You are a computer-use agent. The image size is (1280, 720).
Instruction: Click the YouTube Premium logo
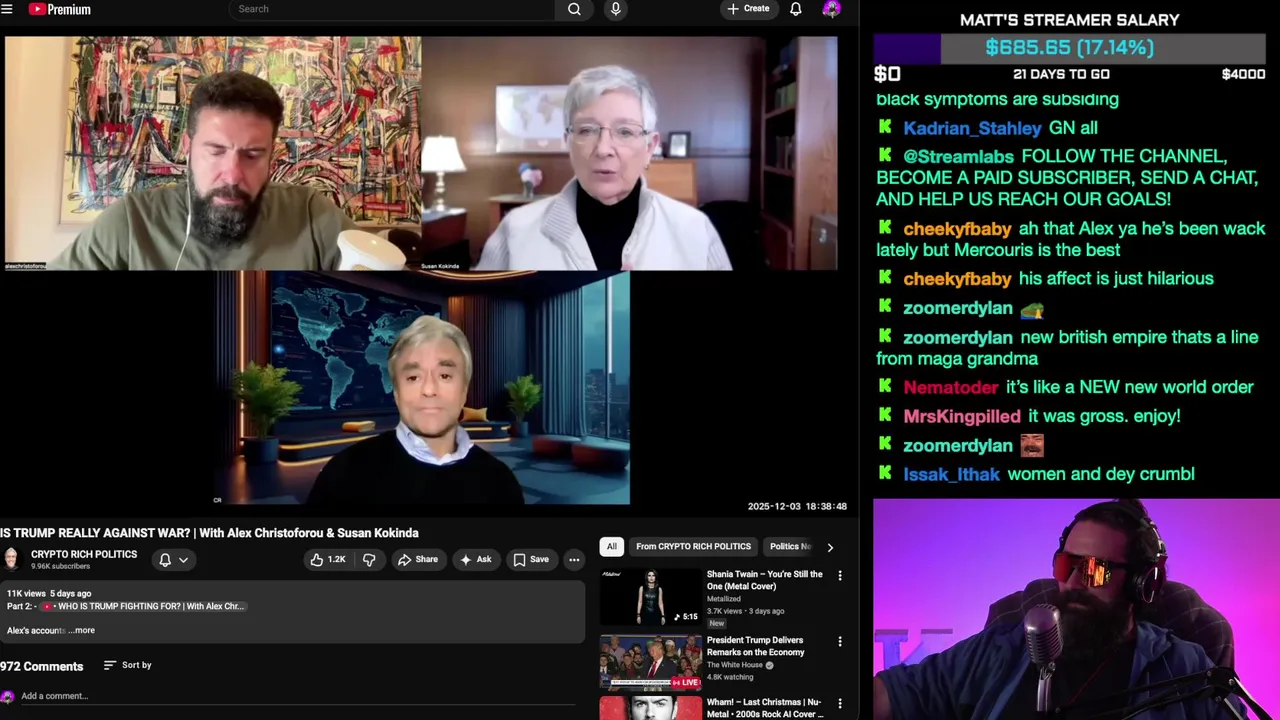click(59, 9)
